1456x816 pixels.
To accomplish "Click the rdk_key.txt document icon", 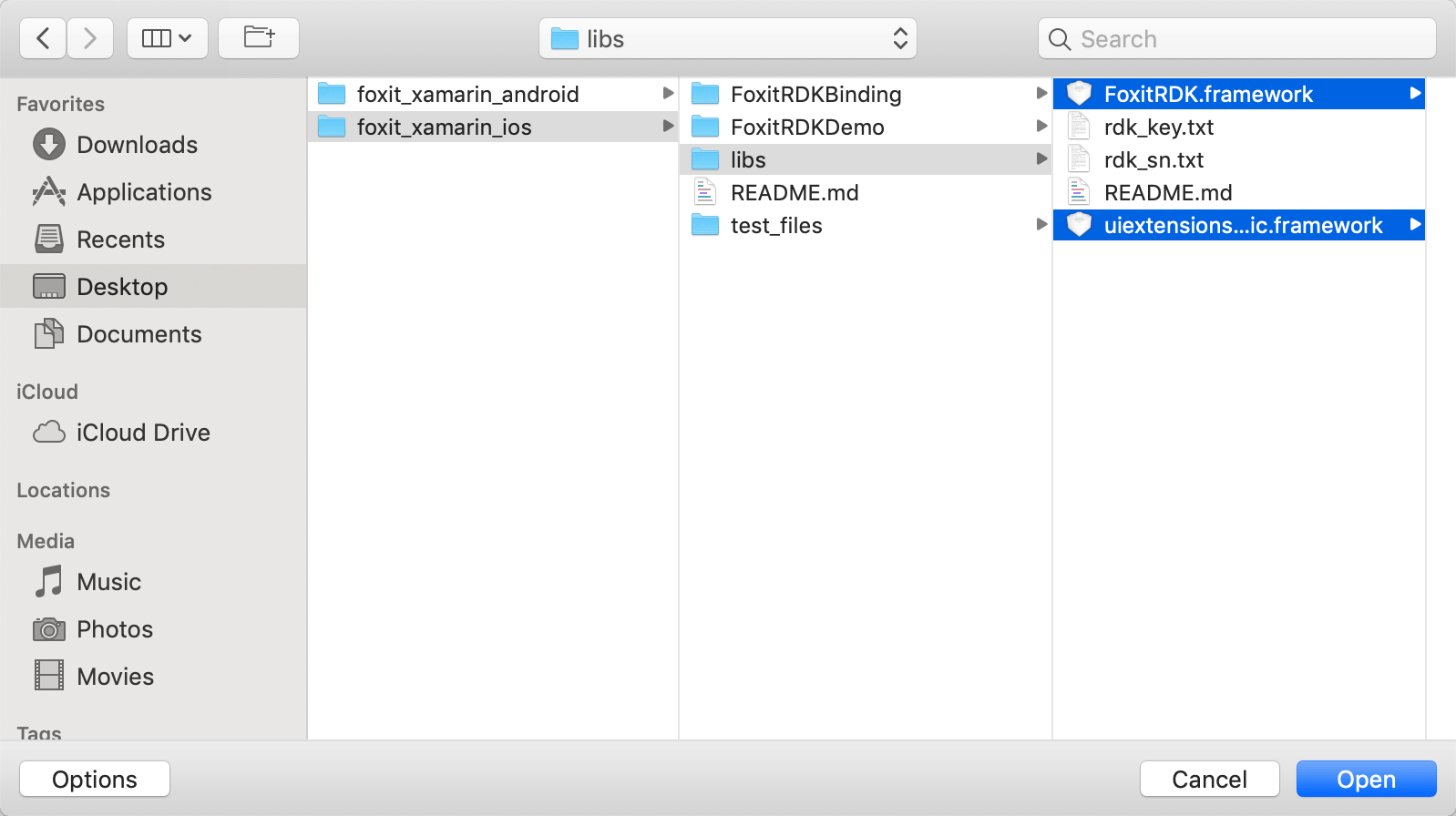I will [1079, 127].
